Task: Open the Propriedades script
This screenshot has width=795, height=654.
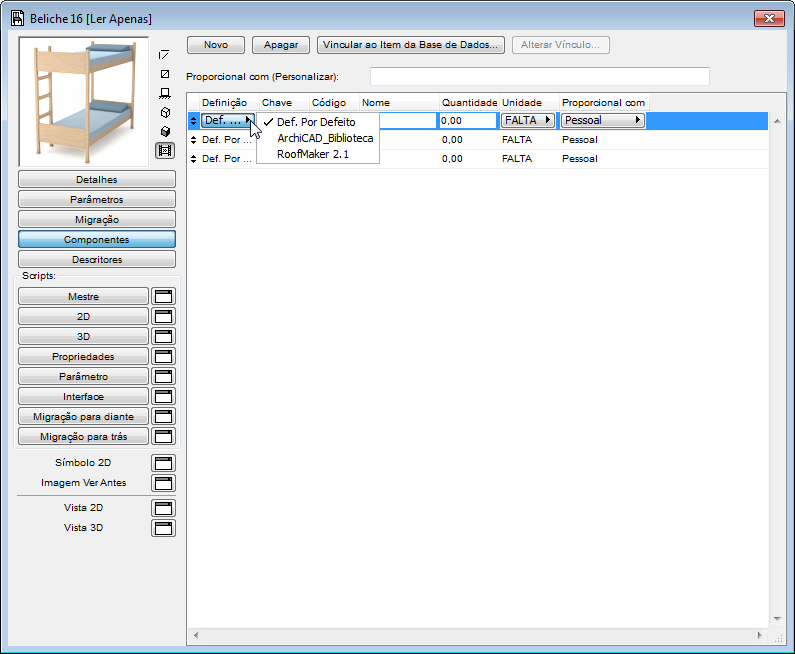Action: [x=84, y=356]
